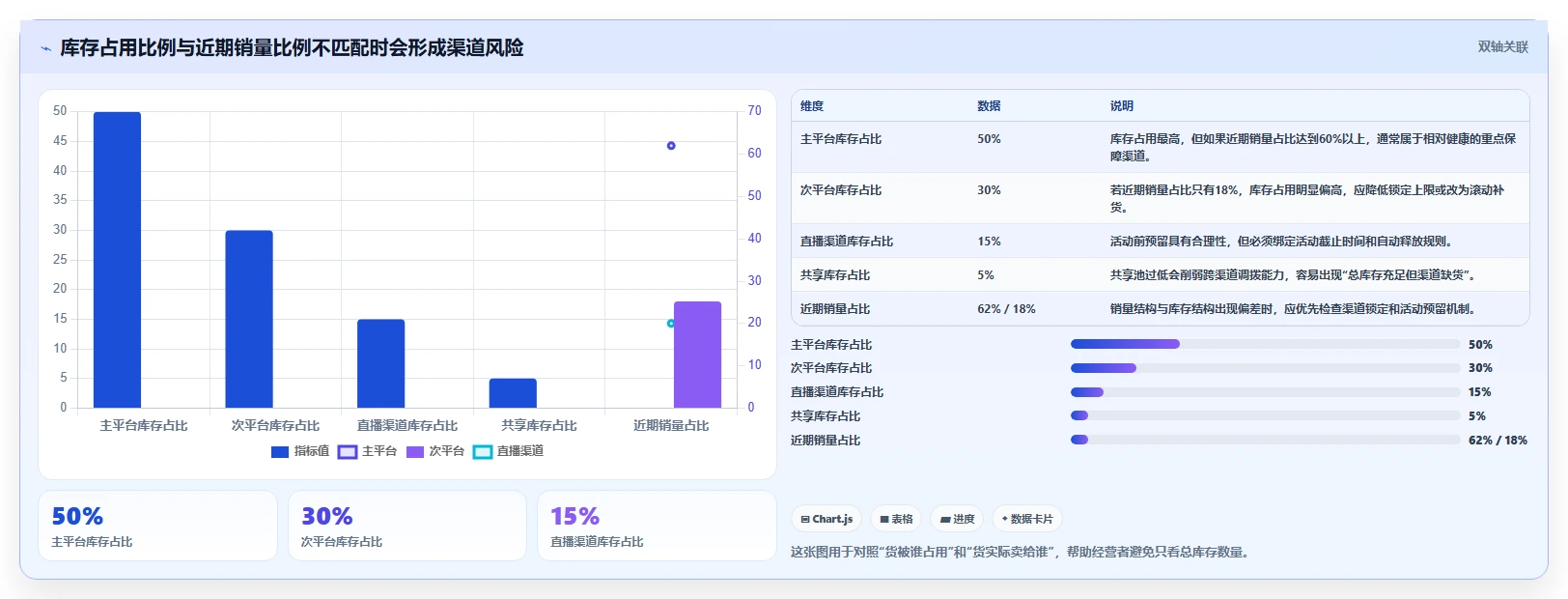
Task: Click the dark blue data point near 62
Action: [x=671, y=146]
